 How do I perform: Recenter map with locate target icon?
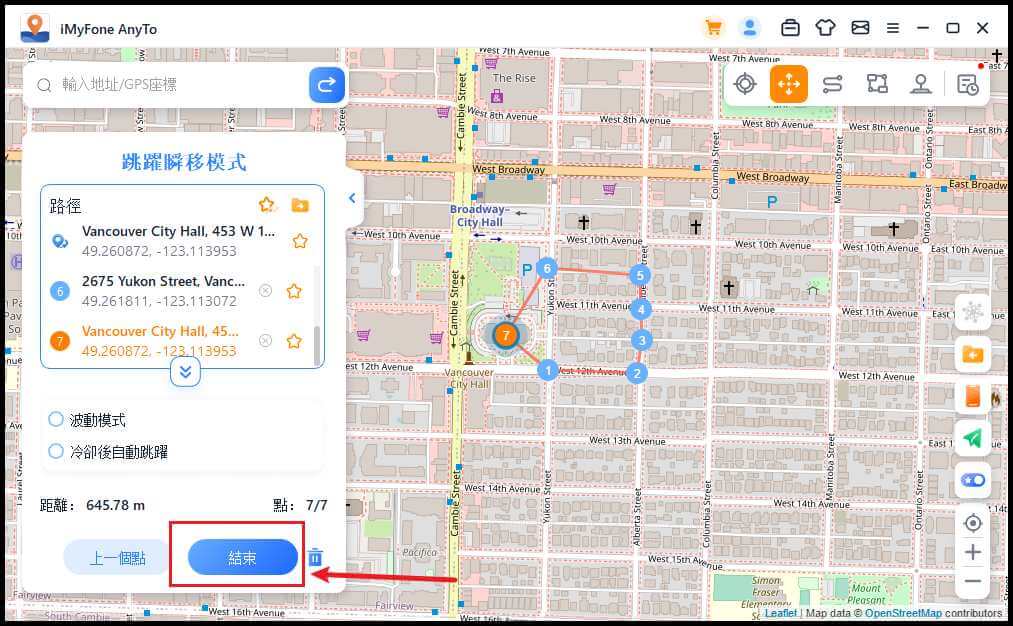click(973, 523)
